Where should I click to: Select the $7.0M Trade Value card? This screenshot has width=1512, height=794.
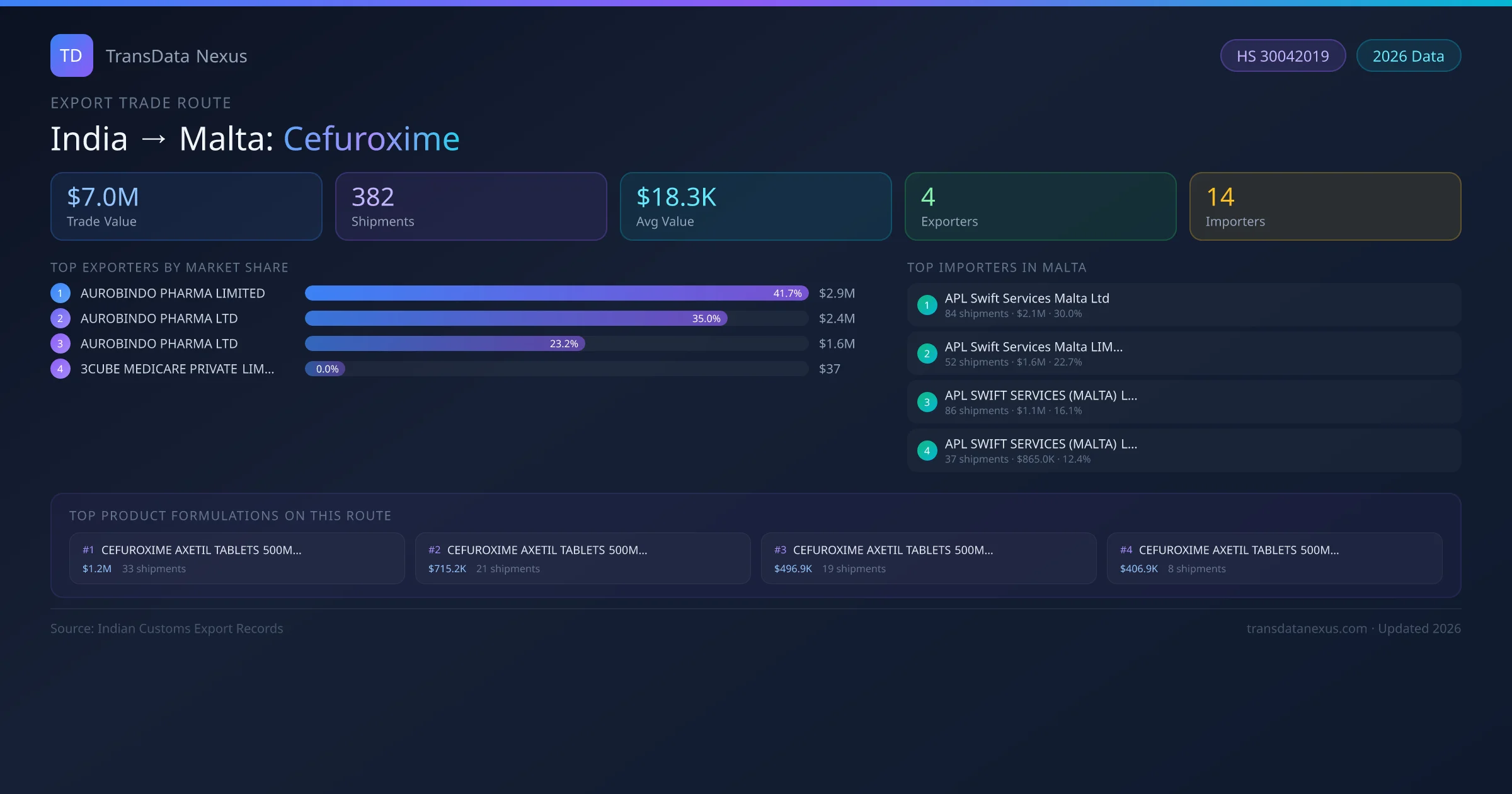click(x=186, y=206)
